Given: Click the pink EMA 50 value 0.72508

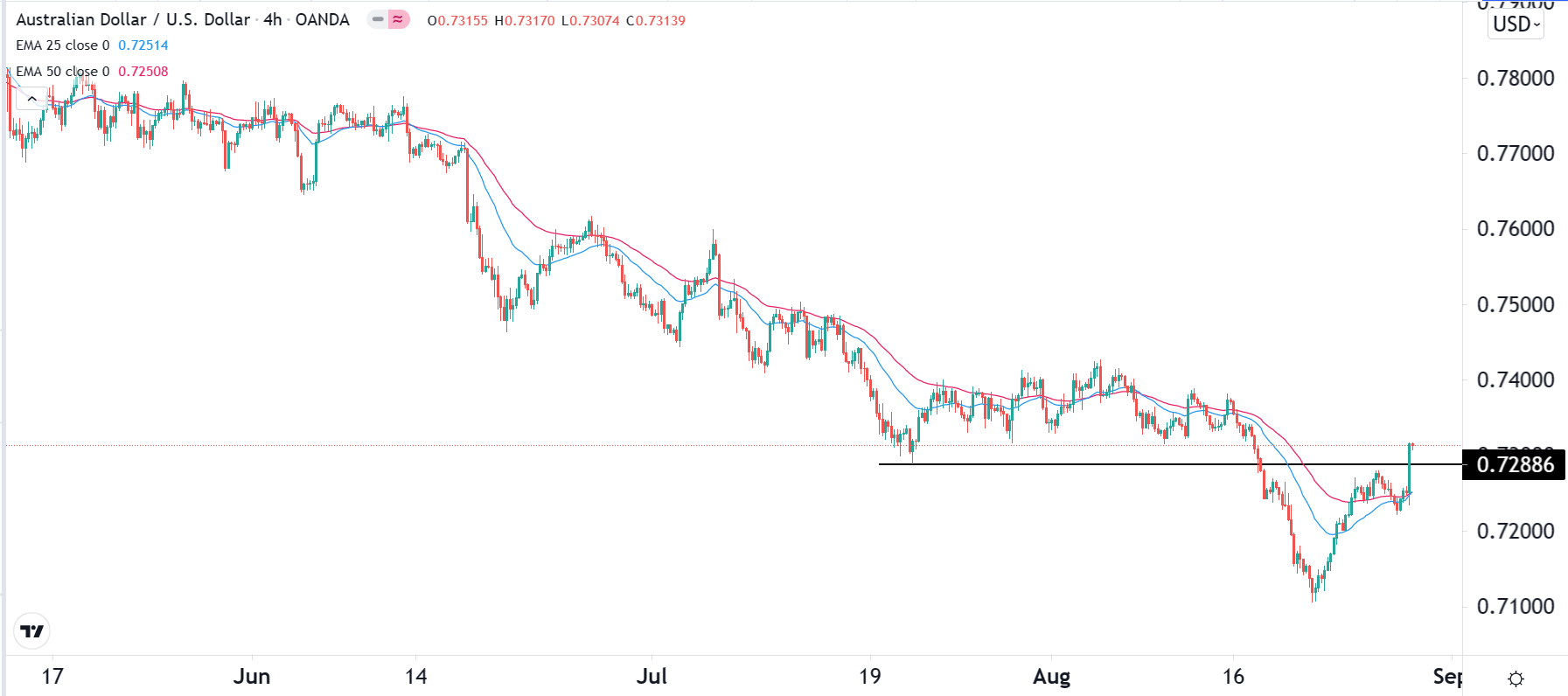Looking at the screenshot, I should pyautogui.click(x=143, y=72).
